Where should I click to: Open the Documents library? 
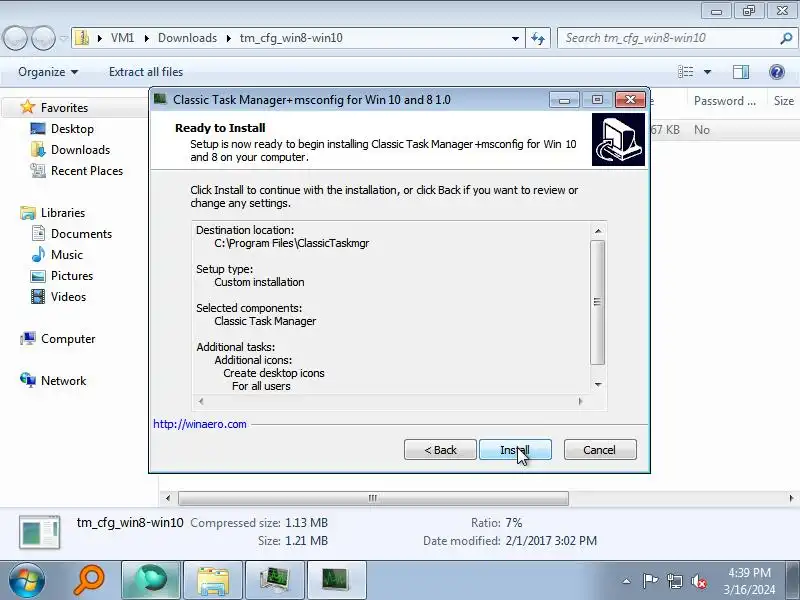tap(81, 233)
